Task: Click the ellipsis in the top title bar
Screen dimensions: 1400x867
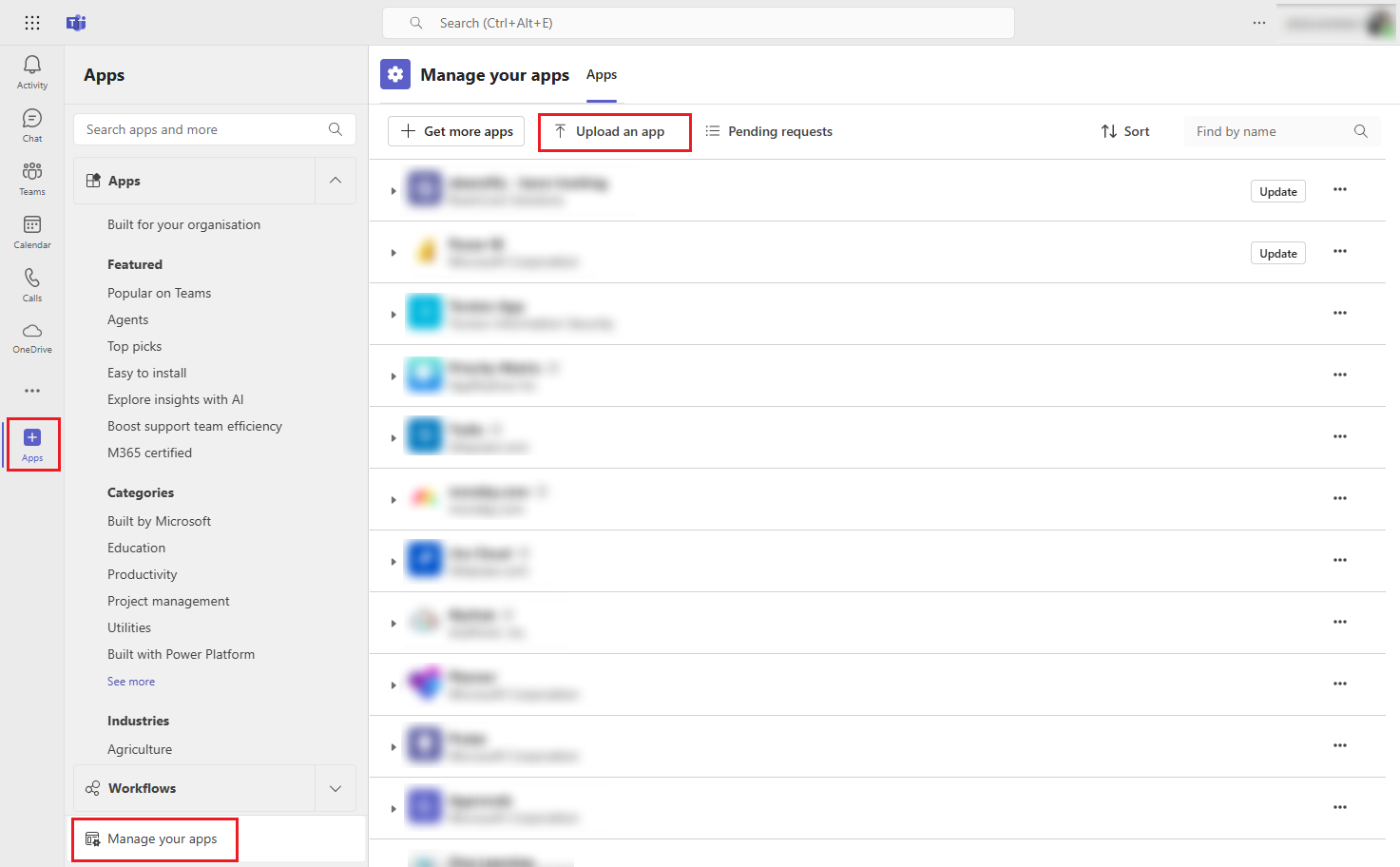Action: tap(1258, 23)
